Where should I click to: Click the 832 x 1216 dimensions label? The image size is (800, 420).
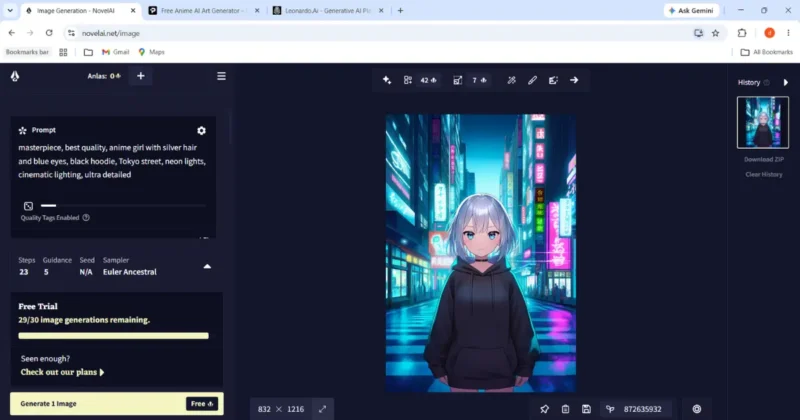click(x=281, y=409)
